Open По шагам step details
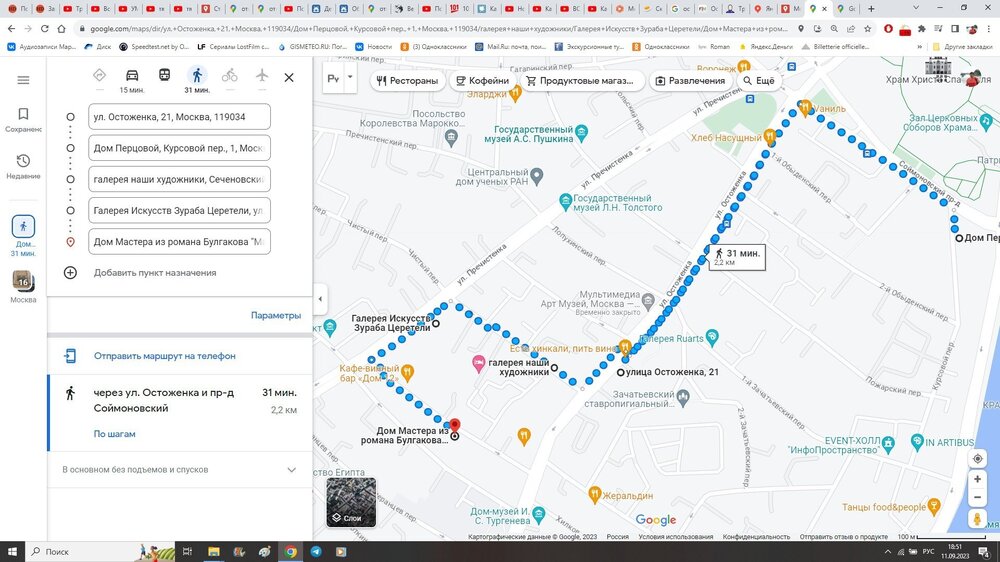 pyautogui.click(x=114, y=434)
